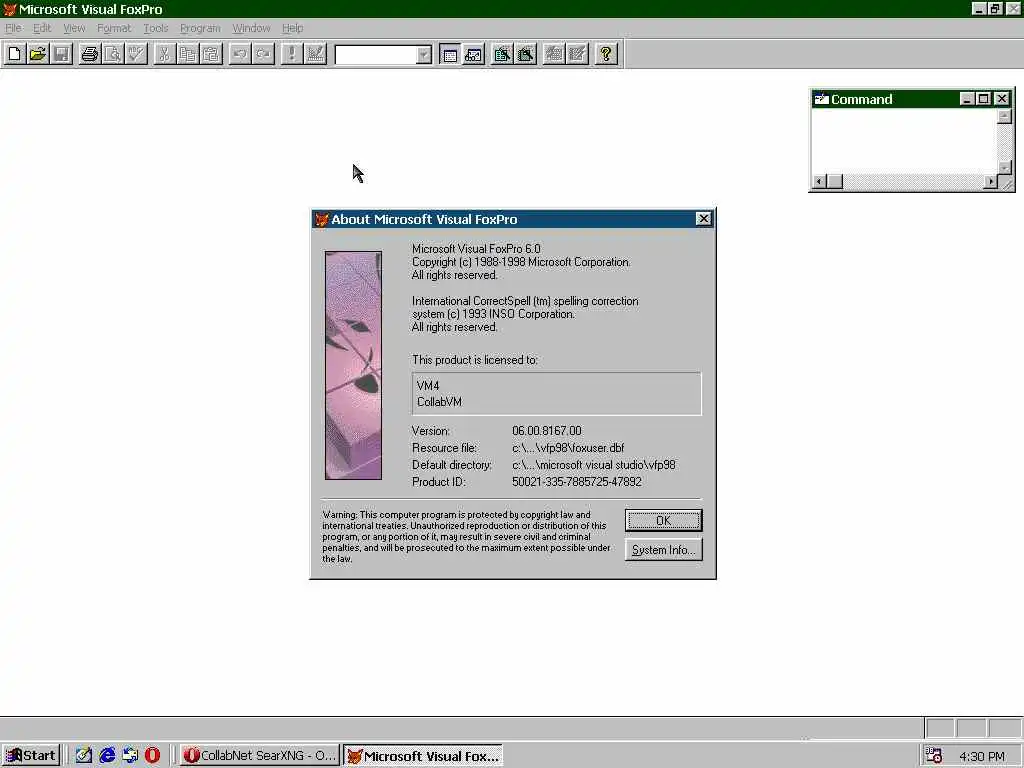This screenshot has height=768, width=1024.
Task: Click Command window scroll up arrow
Action: click(1004, 116)
